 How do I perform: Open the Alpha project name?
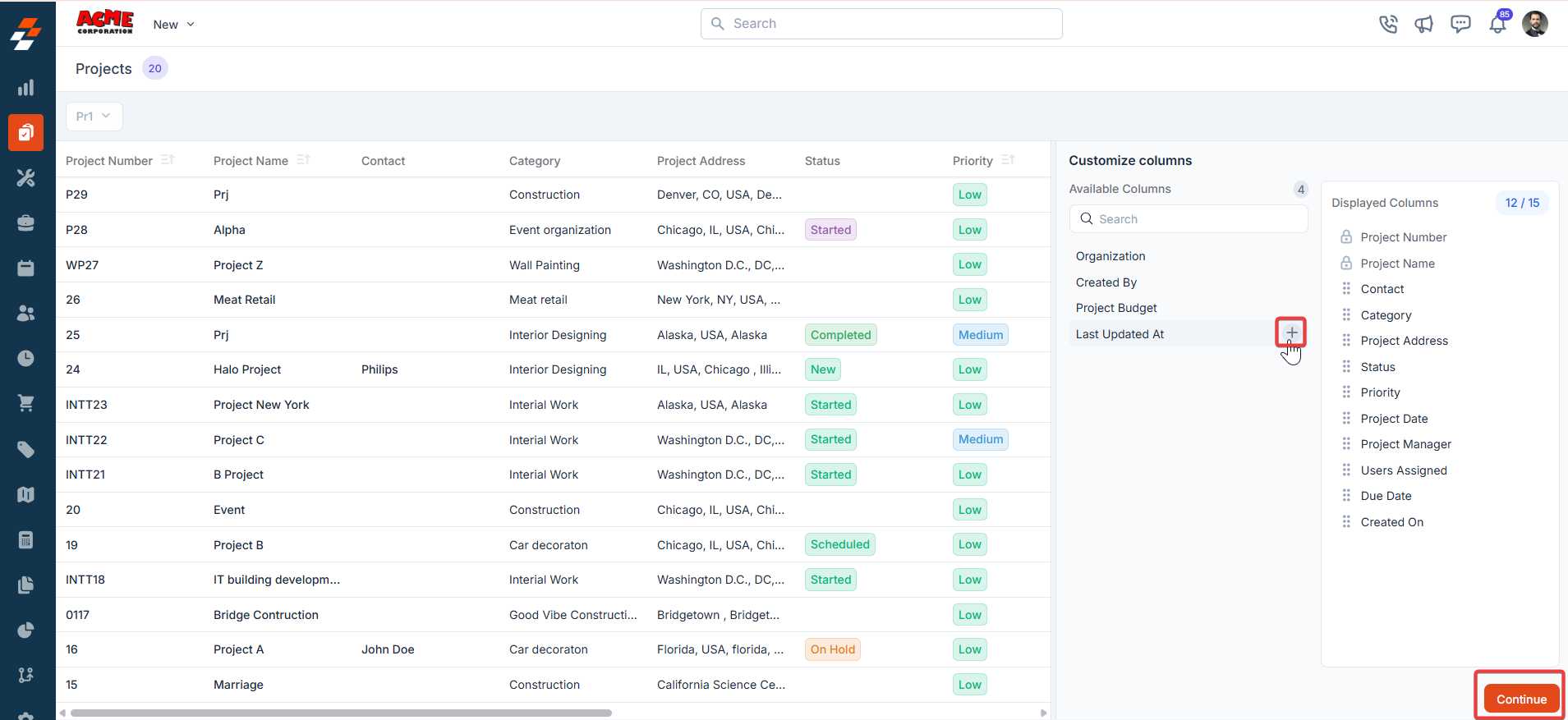229,230
